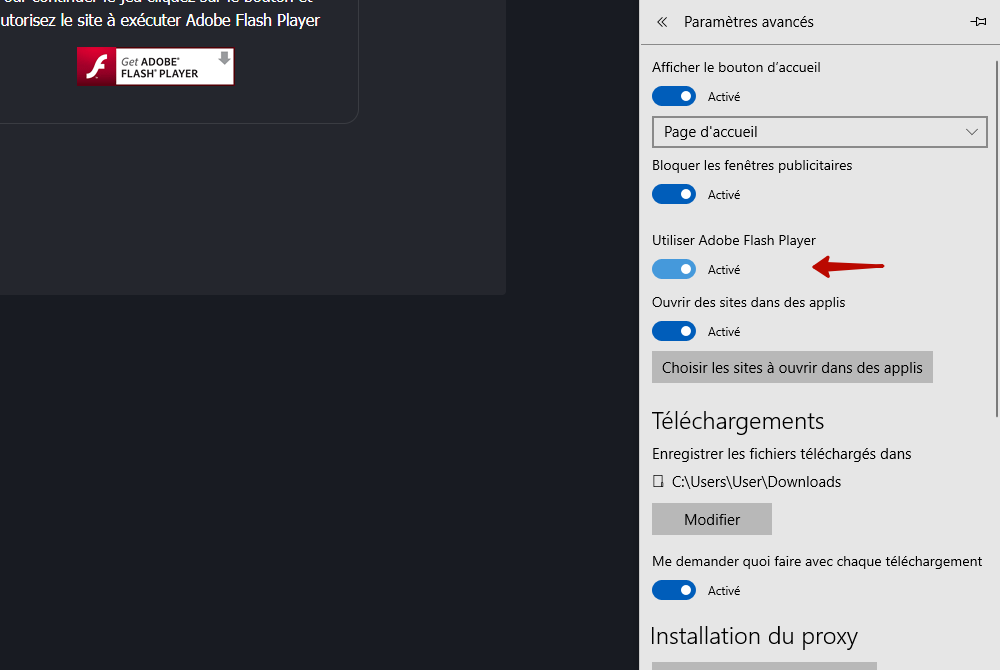The width and height of the screenshot is (1000, 670).
Task: Switch off Ouvrir des sites dans des applis
Action: pyautogui.click(x=674, y=332)
